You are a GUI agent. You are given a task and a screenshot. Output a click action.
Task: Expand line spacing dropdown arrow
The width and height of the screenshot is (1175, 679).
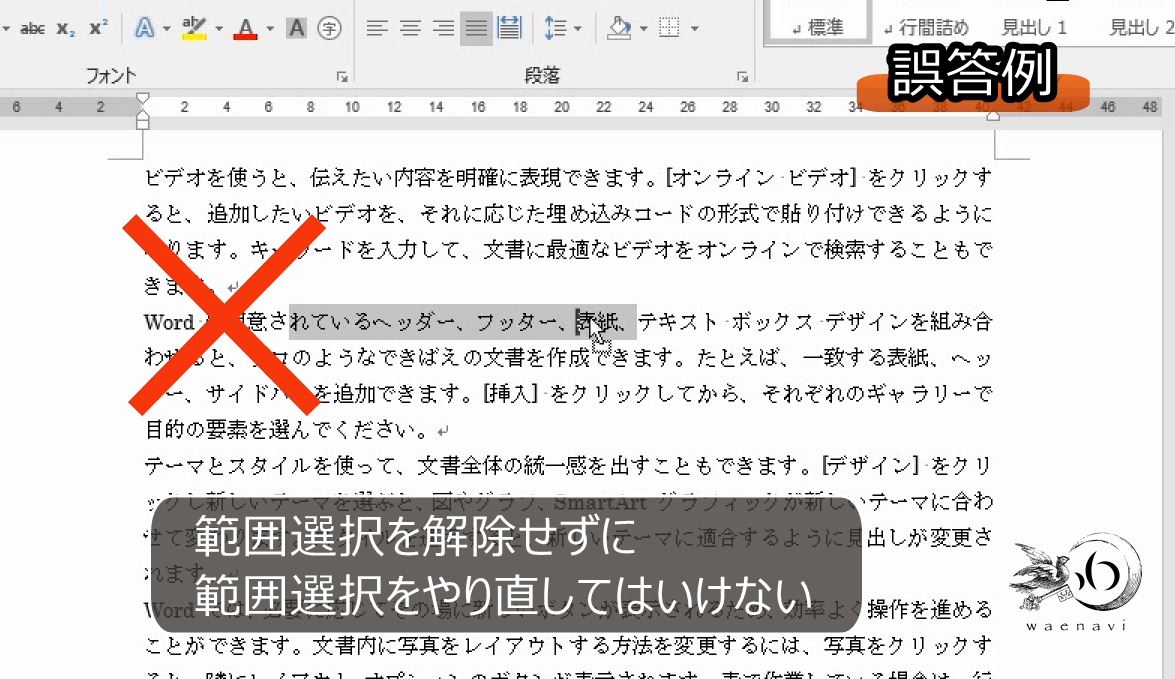577,28
